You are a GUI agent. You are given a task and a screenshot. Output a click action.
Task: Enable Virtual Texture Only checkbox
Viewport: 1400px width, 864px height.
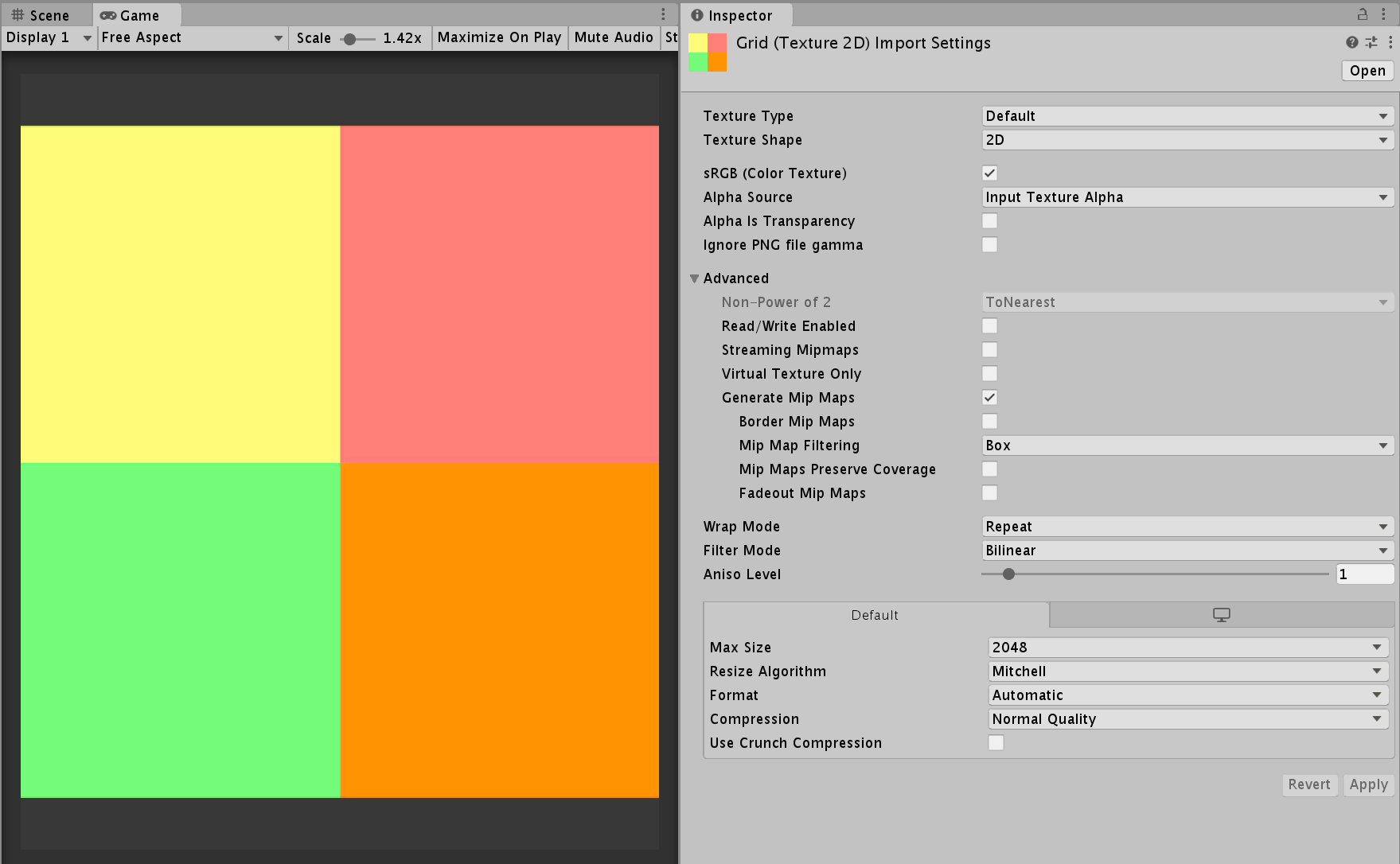pos(989,374)
